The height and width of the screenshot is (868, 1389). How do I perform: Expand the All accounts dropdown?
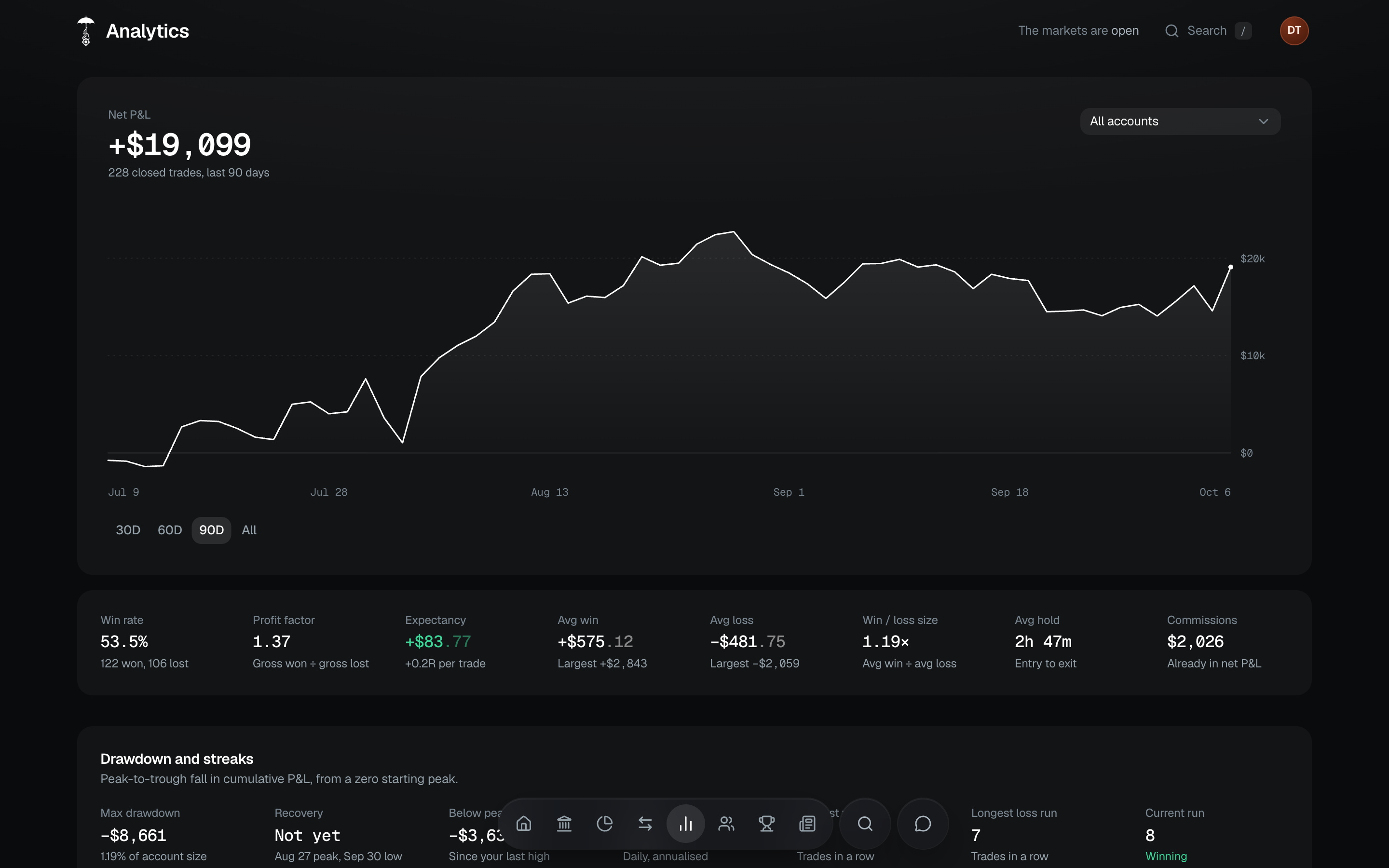coord(1180,122)
